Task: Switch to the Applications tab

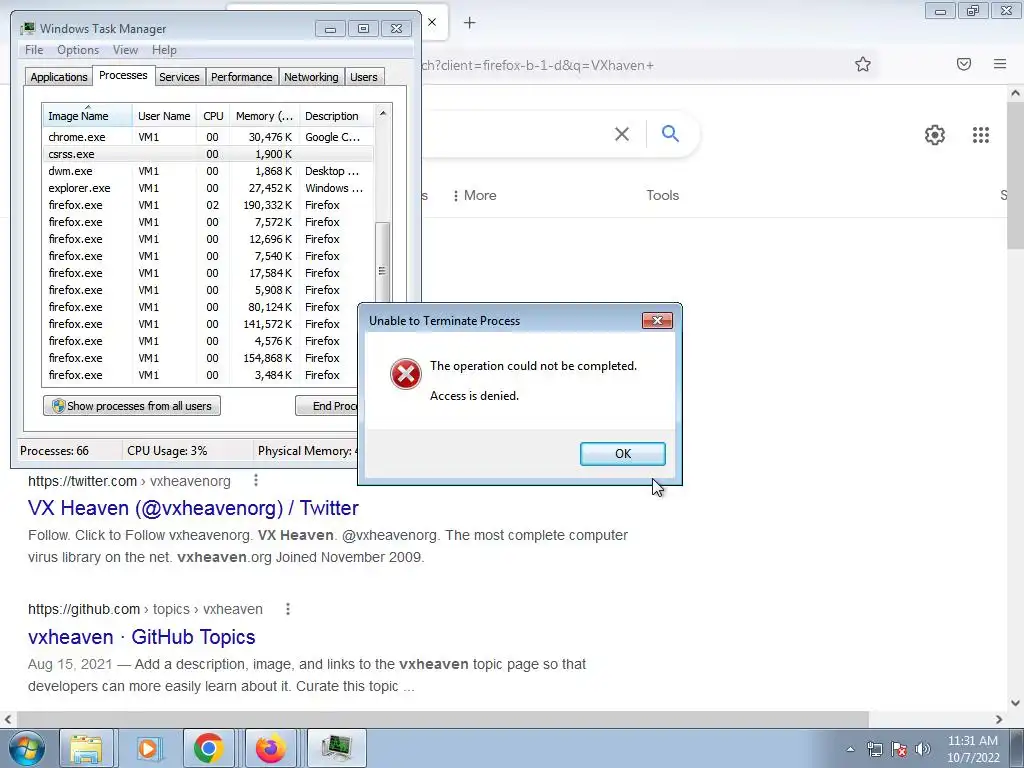Action: click(x=59, y=77)
